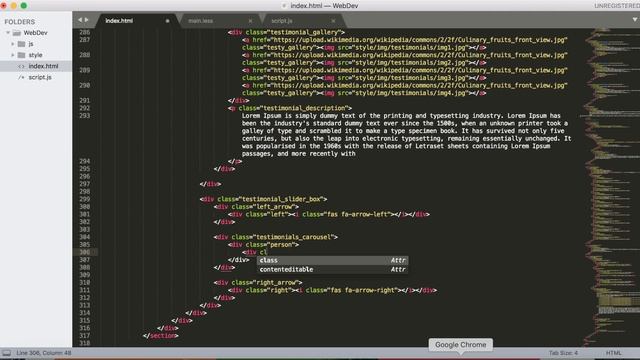Click line number 293 in gutter
The image size is (640, 360).
click(84, 116)
